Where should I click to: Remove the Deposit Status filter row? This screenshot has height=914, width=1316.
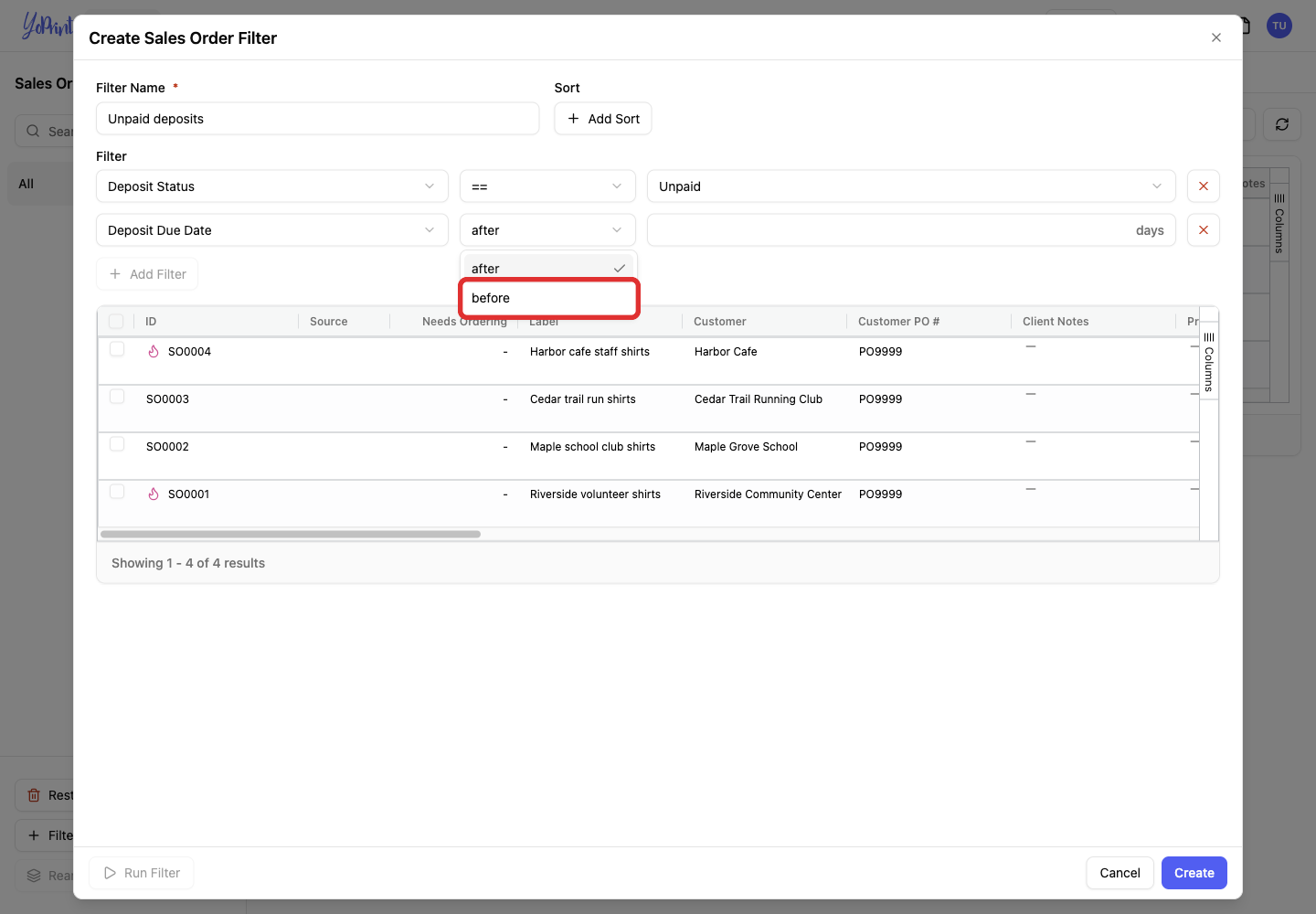(1203, 186)
